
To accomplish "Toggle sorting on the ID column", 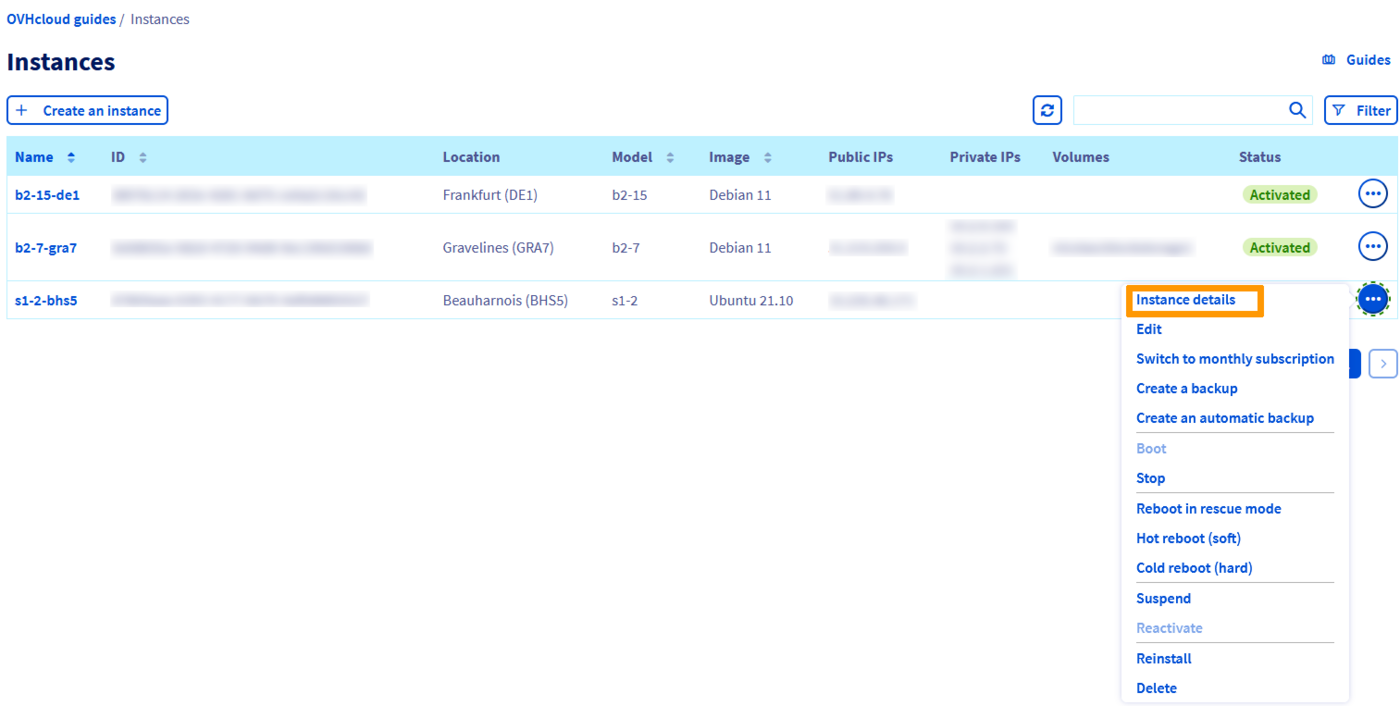I will [x=142, y=157].
